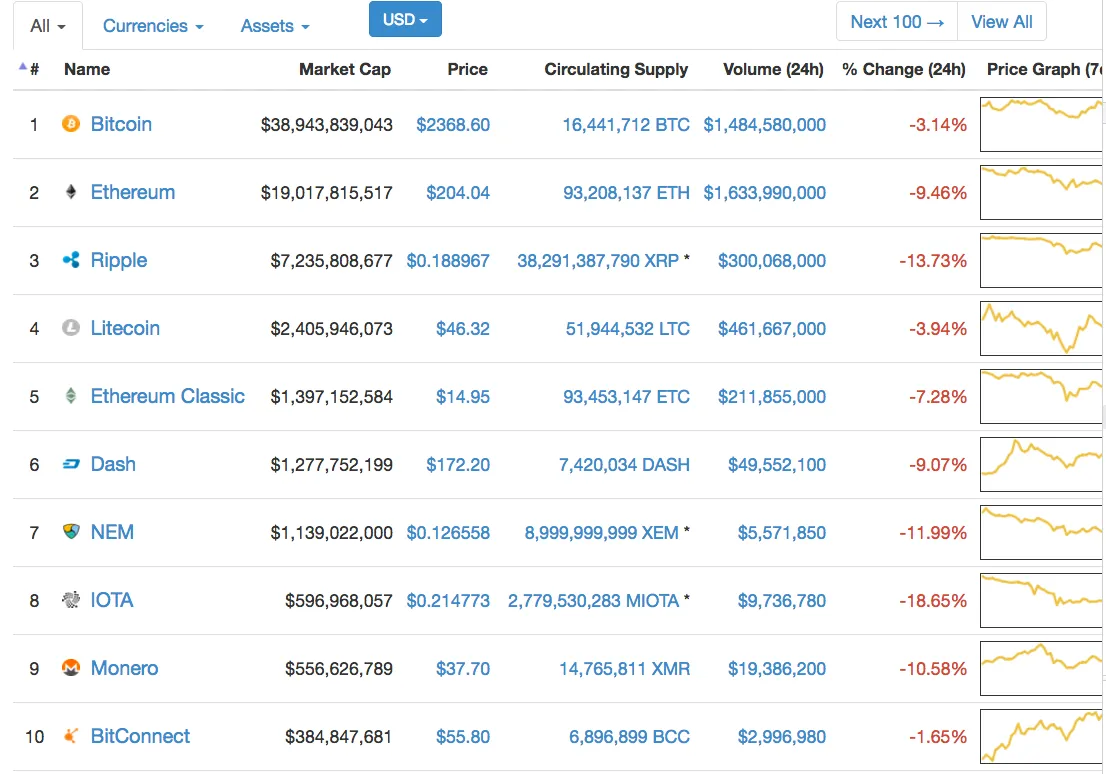This screenshot has height=774, width=1106.
Task: Click the Ethereum diamond logo icon
Action: (71, 192)
